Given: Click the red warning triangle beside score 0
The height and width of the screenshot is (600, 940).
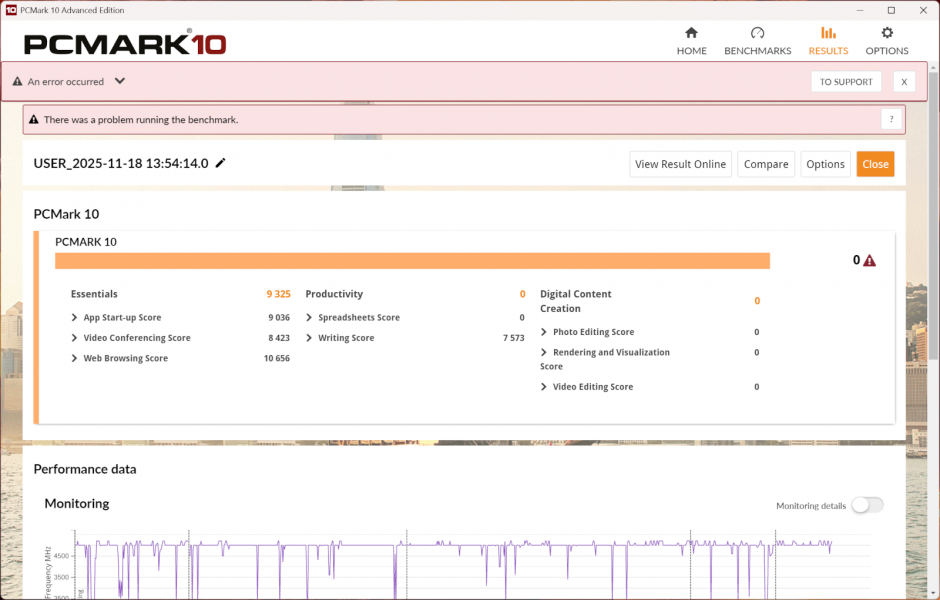Looking at the screenshot, I should click(869, 261).
